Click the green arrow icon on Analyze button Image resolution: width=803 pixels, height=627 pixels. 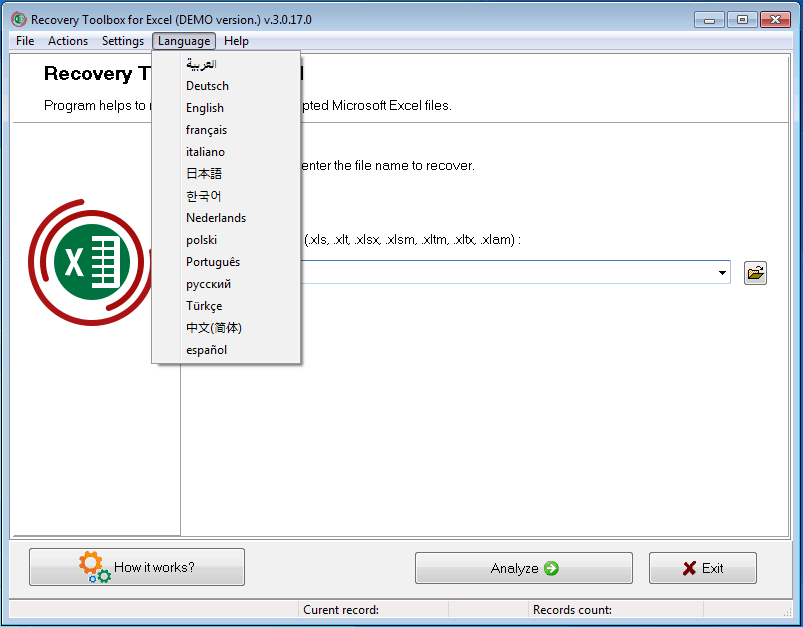551,567
